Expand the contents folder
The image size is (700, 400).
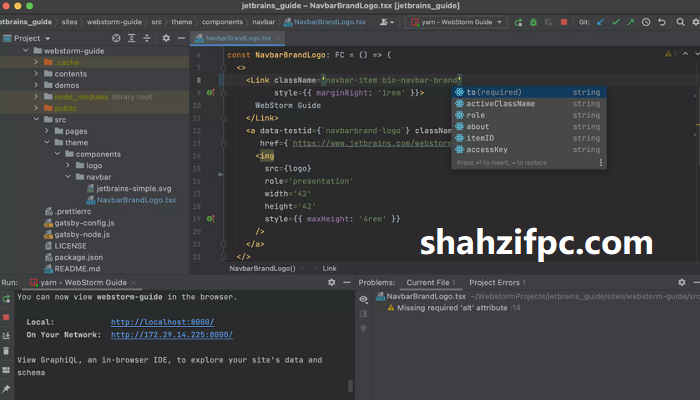[36, 73]
